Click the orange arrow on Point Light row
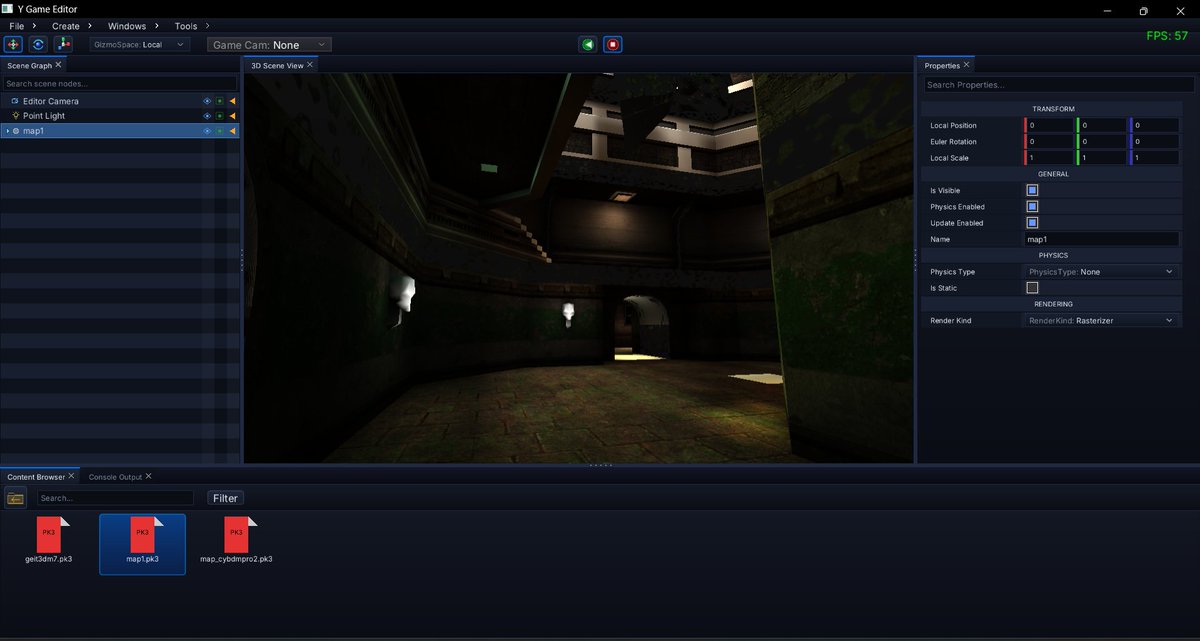Image resolution: width=1200 pixels, height=641 pixels. [232, 116]
